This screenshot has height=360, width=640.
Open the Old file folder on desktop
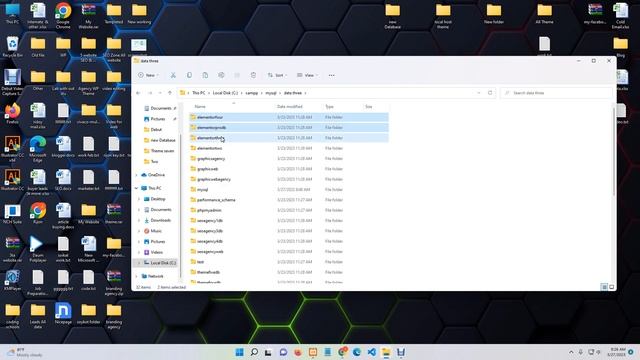(38, 47)
